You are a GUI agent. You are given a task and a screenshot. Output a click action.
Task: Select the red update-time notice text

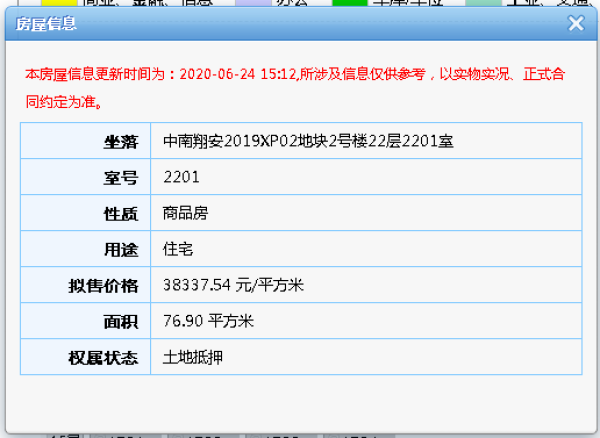pos(295,88)
